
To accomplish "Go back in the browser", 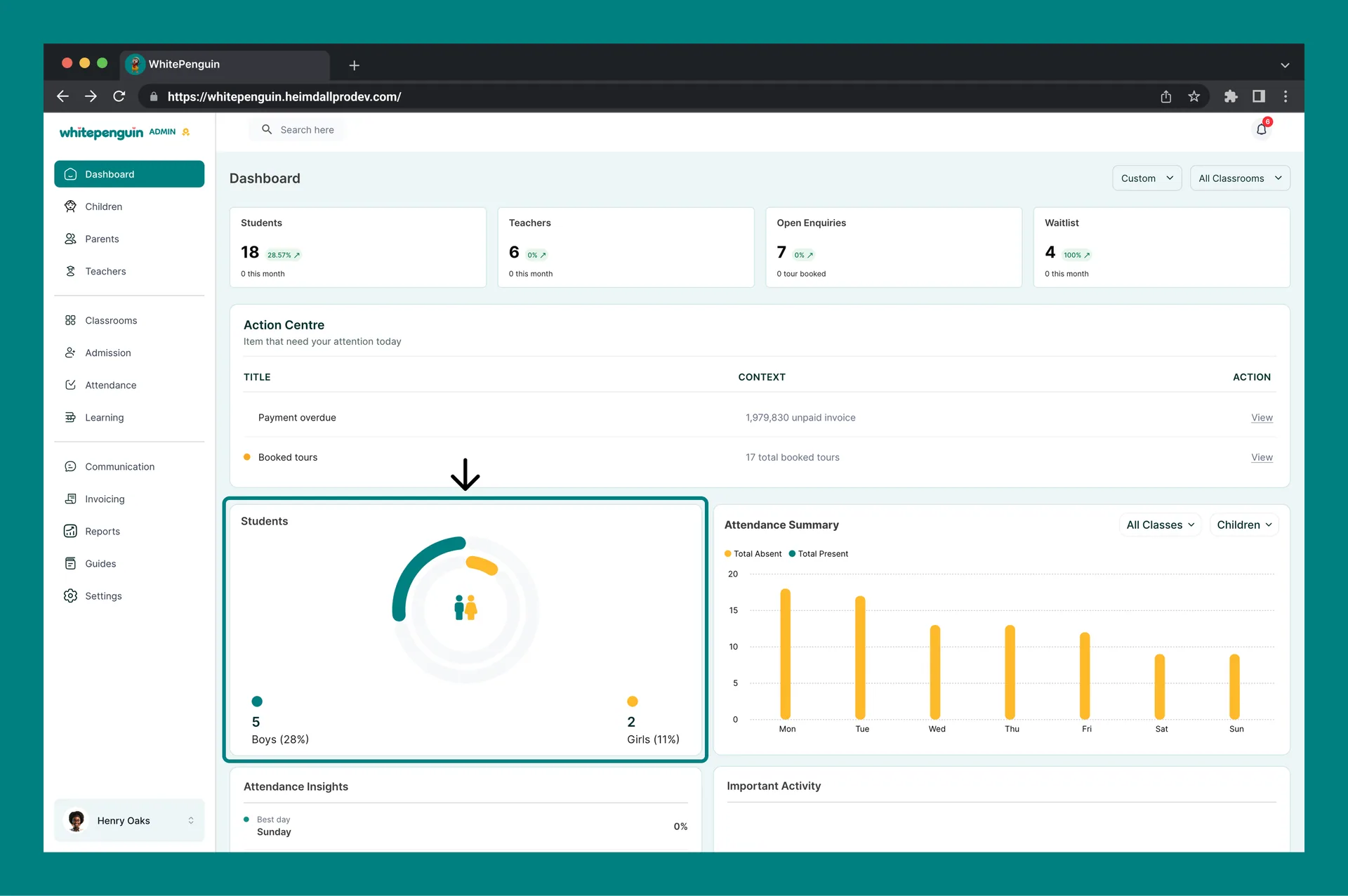I will point(62,96).
